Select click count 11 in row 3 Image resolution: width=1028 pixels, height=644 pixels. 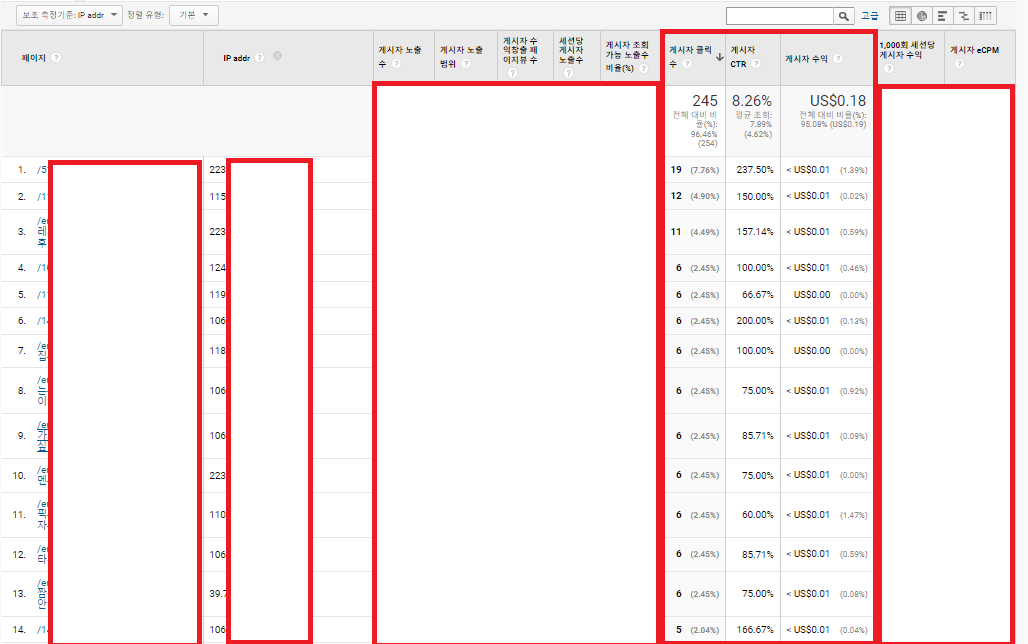tap(676, 231)
